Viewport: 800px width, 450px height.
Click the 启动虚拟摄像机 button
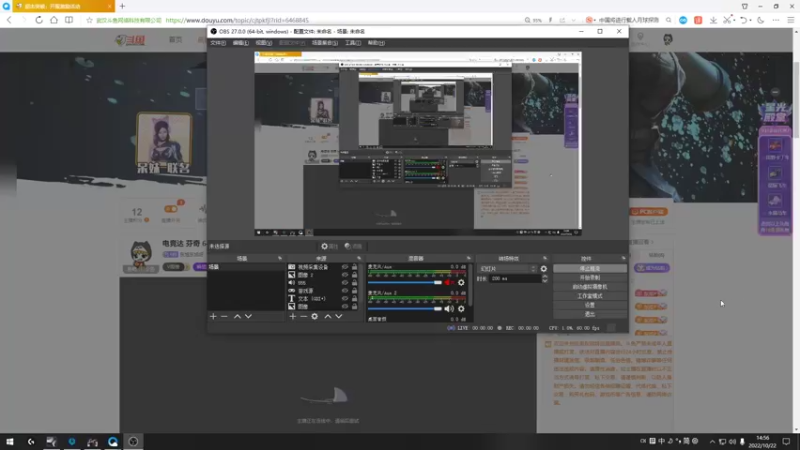(590, 287)
